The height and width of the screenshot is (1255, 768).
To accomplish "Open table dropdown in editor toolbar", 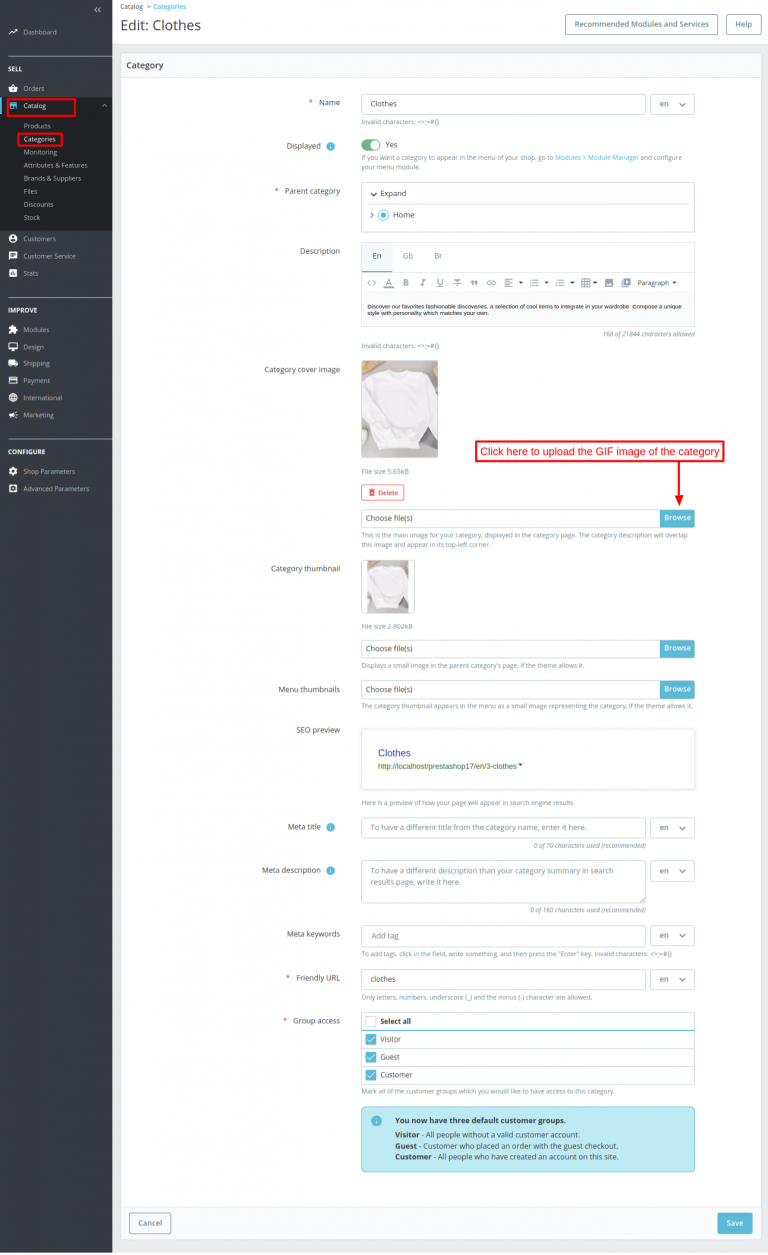I will (589, 282).
